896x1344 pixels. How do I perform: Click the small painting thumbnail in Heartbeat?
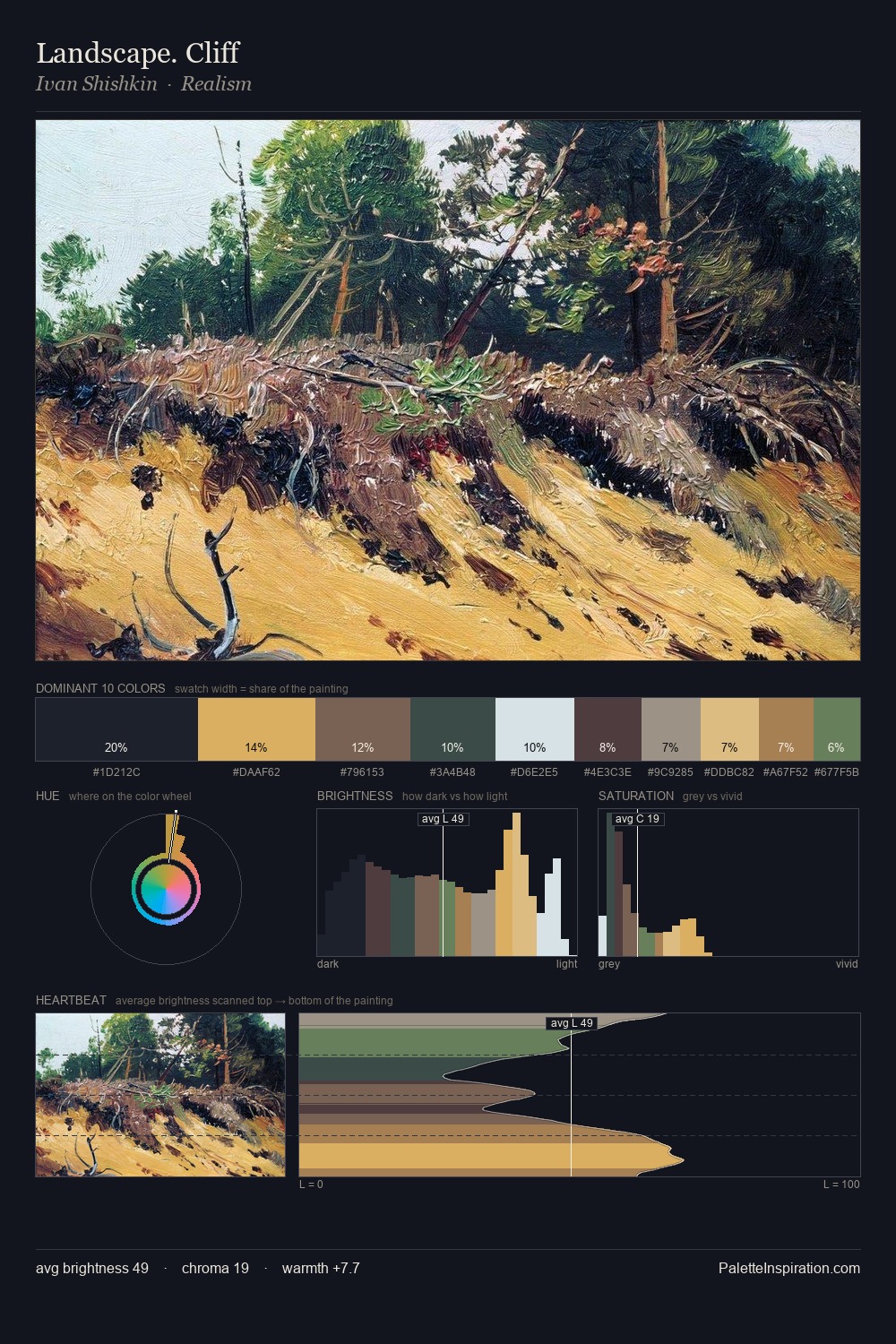[160, 1095]
